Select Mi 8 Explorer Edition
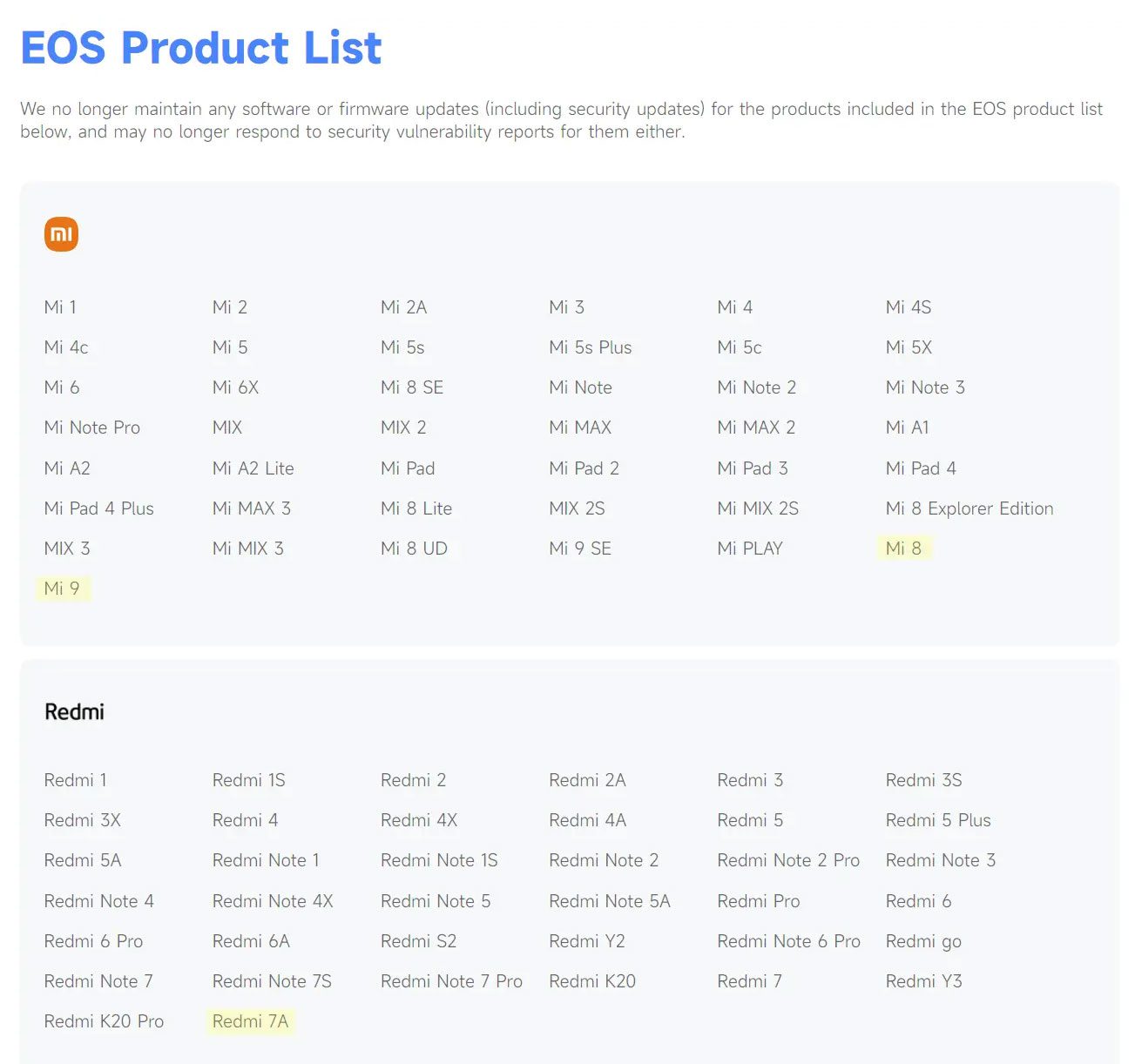 (x=969, y=508)
